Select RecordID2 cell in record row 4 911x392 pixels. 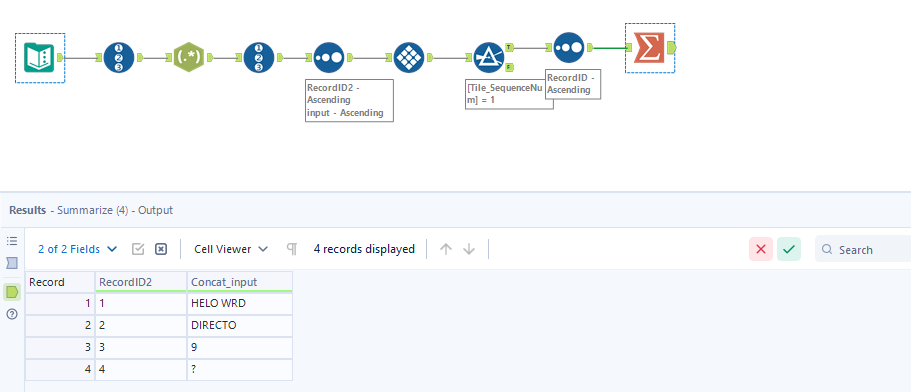point(141,369)
